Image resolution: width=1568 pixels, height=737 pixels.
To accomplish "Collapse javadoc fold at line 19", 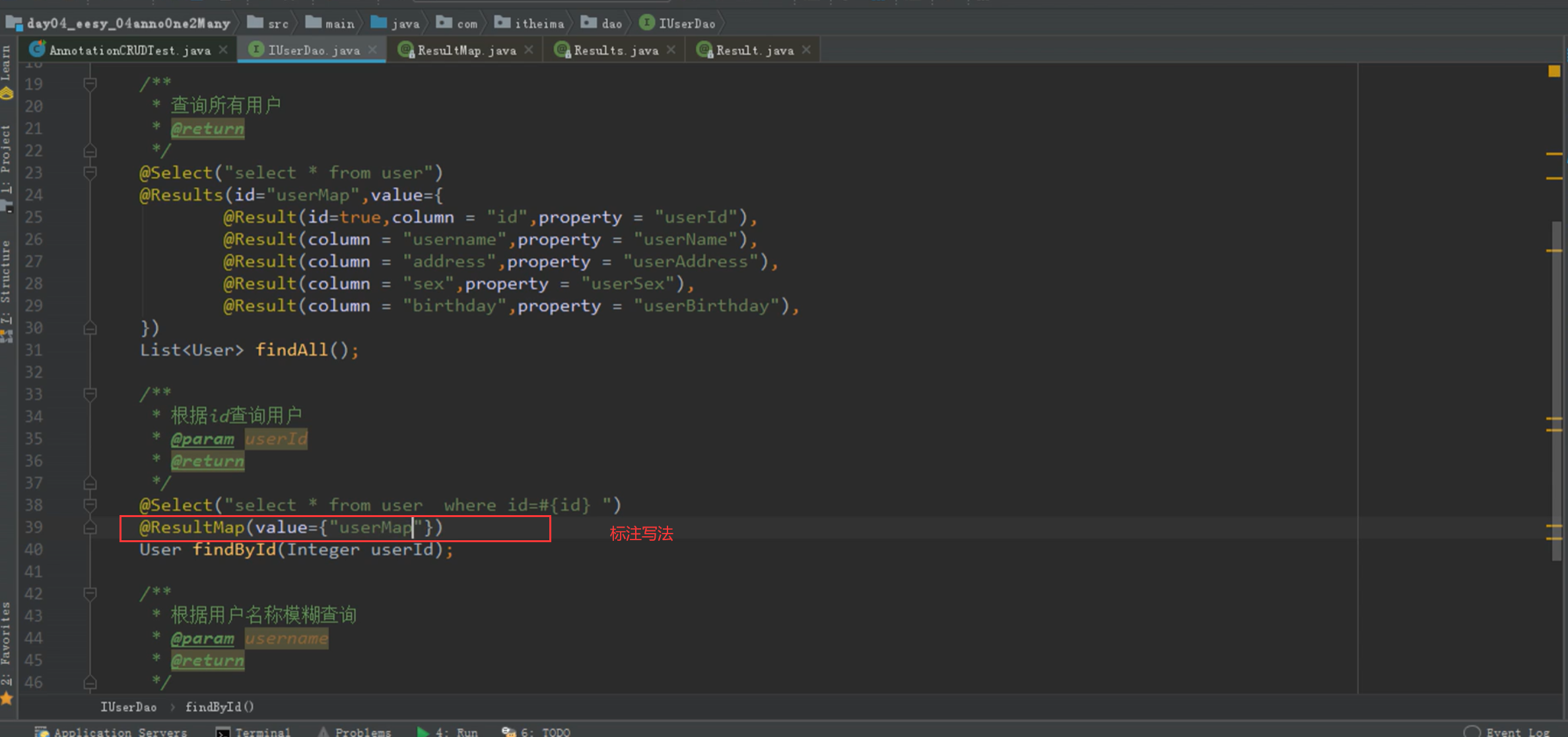I will [90, 84].
